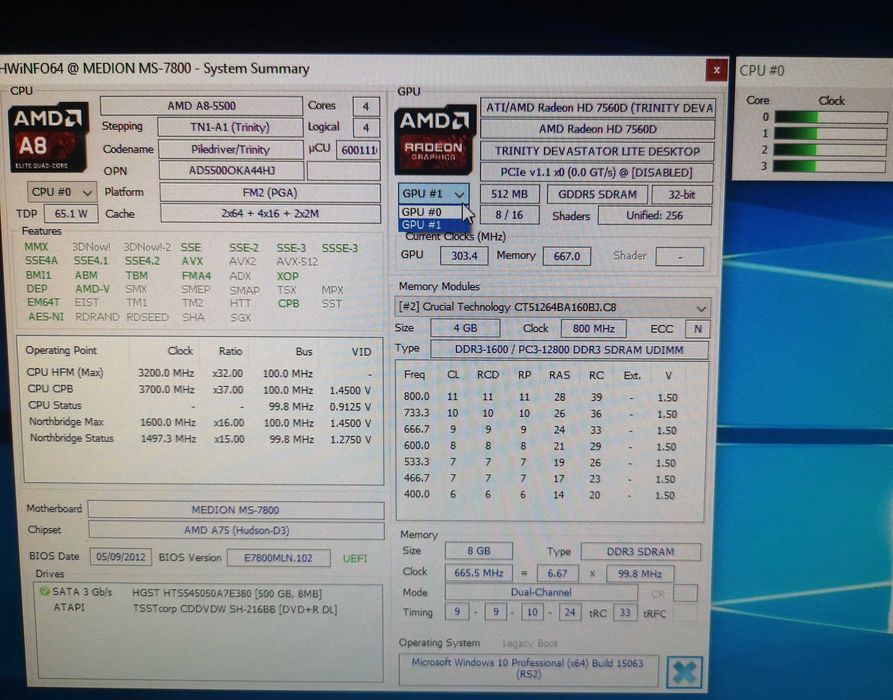
Task: Click Core 3 clock bar in CPU #0 window
Action: pyautogui.click(x=830, y=166)
